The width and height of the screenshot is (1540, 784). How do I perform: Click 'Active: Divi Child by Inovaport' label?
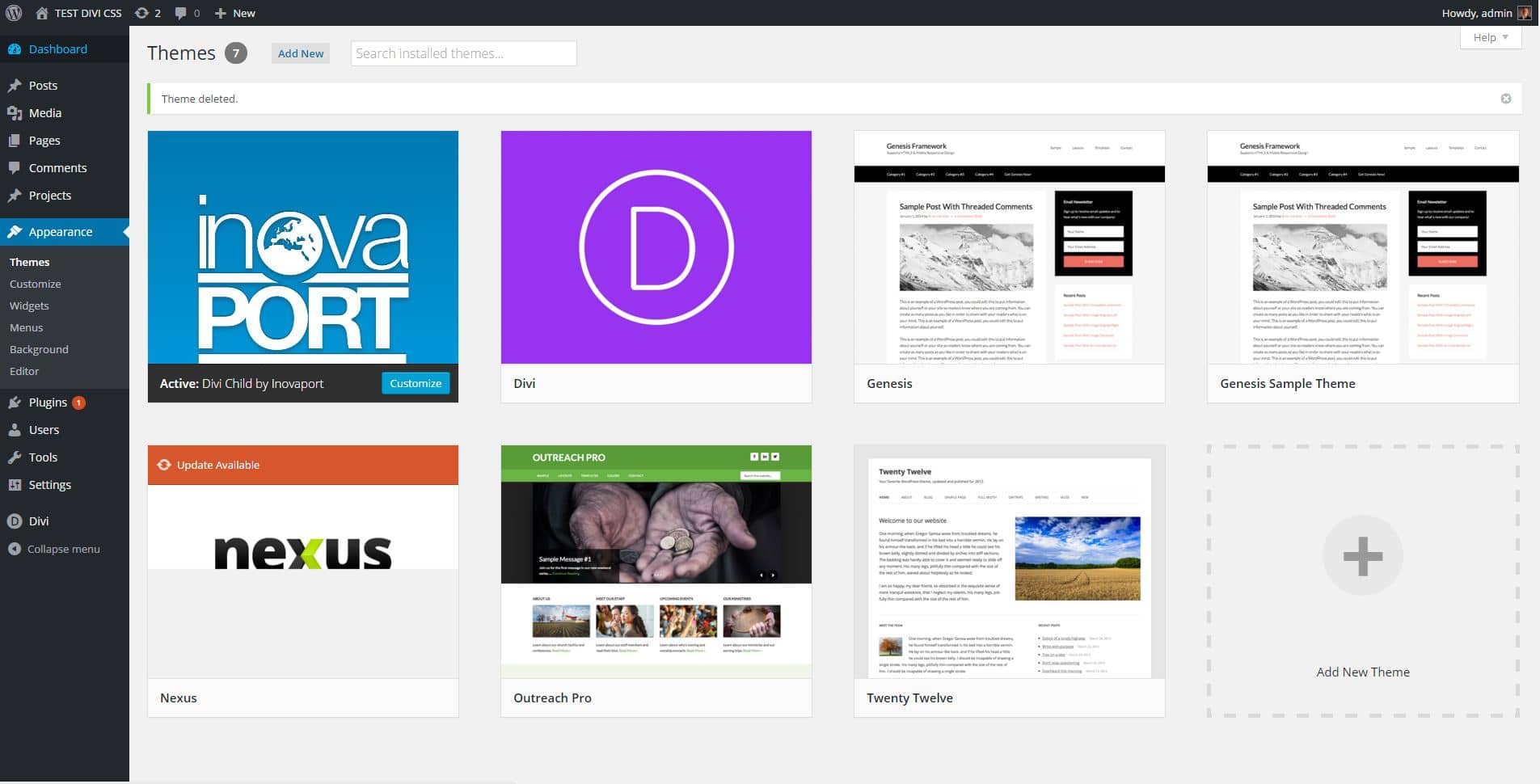tap(242, 383)
